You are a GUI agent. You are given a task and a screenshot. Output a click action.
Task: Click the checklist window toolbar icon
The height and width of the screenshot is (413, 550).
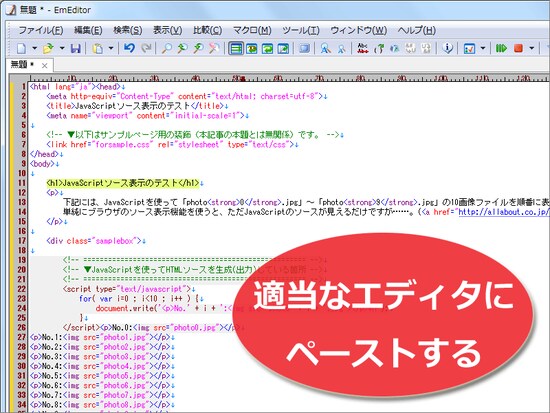(469, 48)
